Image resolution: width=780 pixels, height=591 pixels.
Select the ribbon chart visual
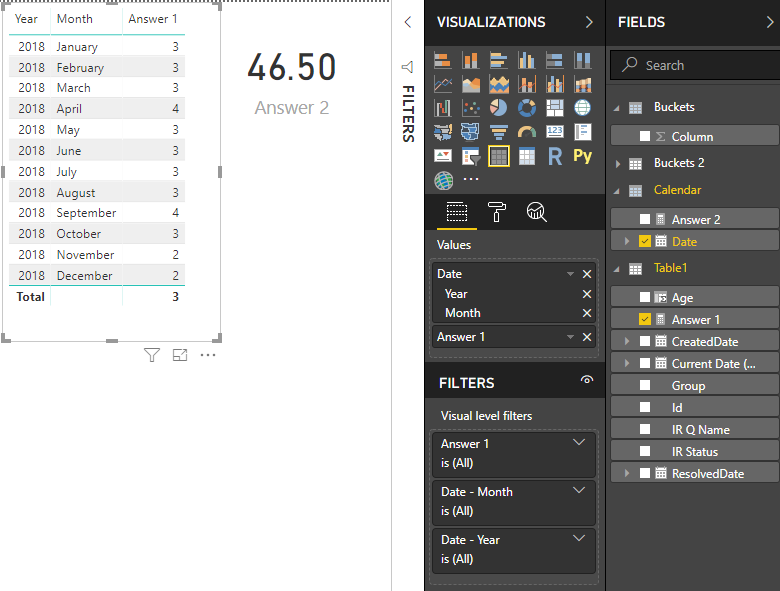point(583,84)
